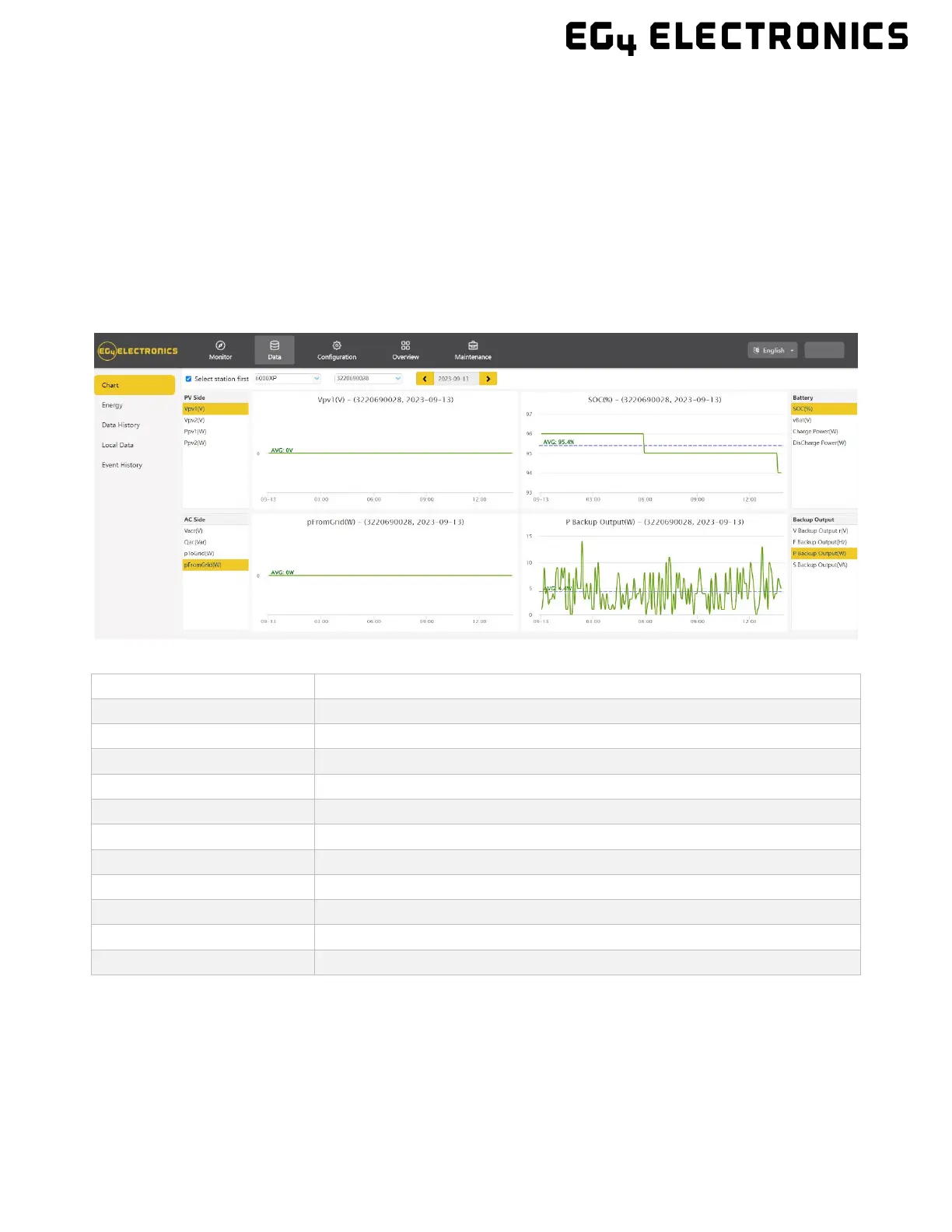Toggle the 'Select station first' checkbox
The height and width of the screenshot is (1232, 952).
pos(188,379)
